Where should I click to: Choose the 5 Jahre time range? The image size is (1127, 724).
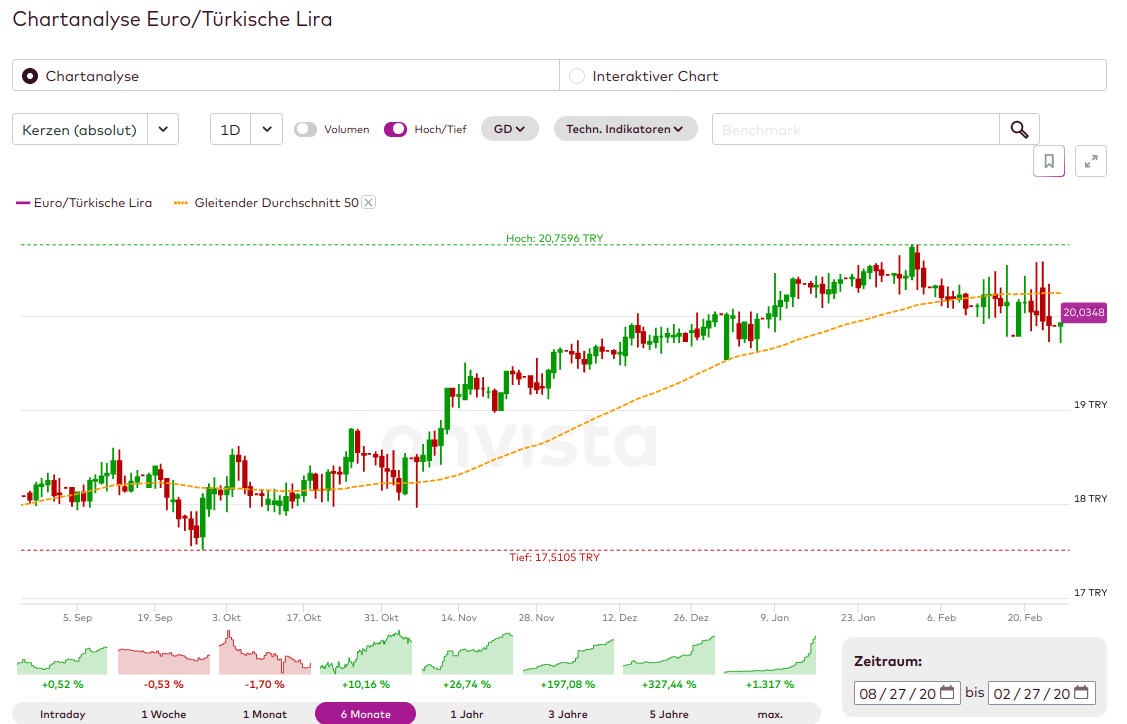(668, 714)
